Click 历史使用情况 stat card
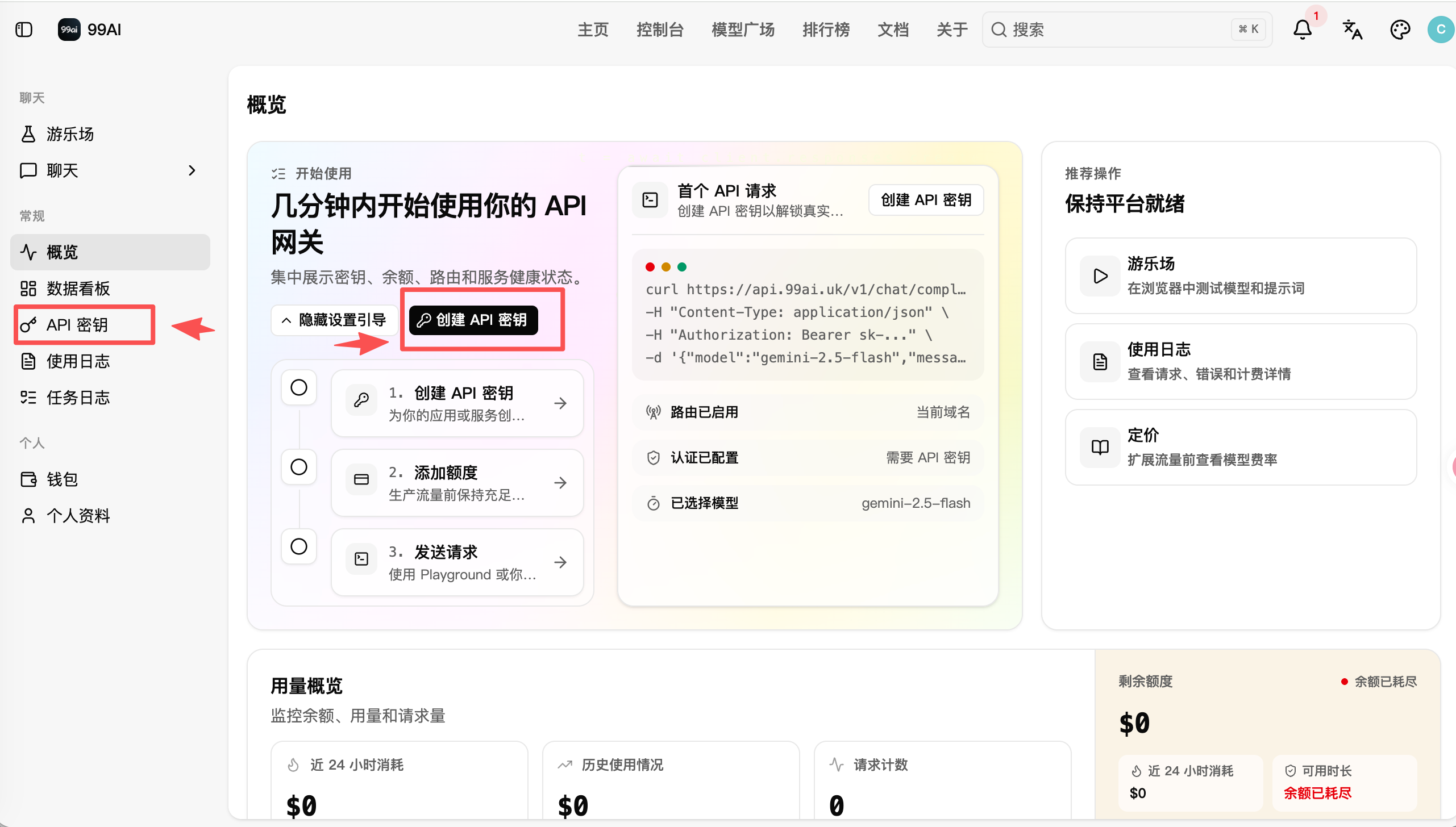Viewport: 1456px width, 827px height. pyautogui.click(x=671, y=780)
